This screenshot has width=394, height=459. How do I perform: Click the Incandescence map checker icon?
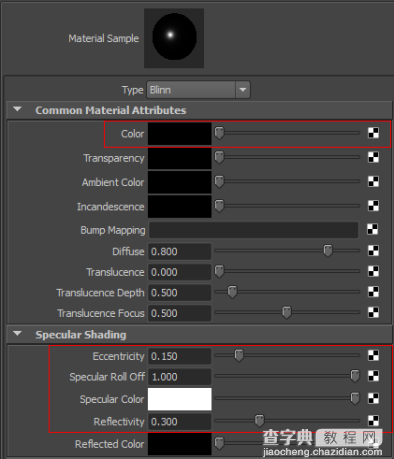point(373,206)
